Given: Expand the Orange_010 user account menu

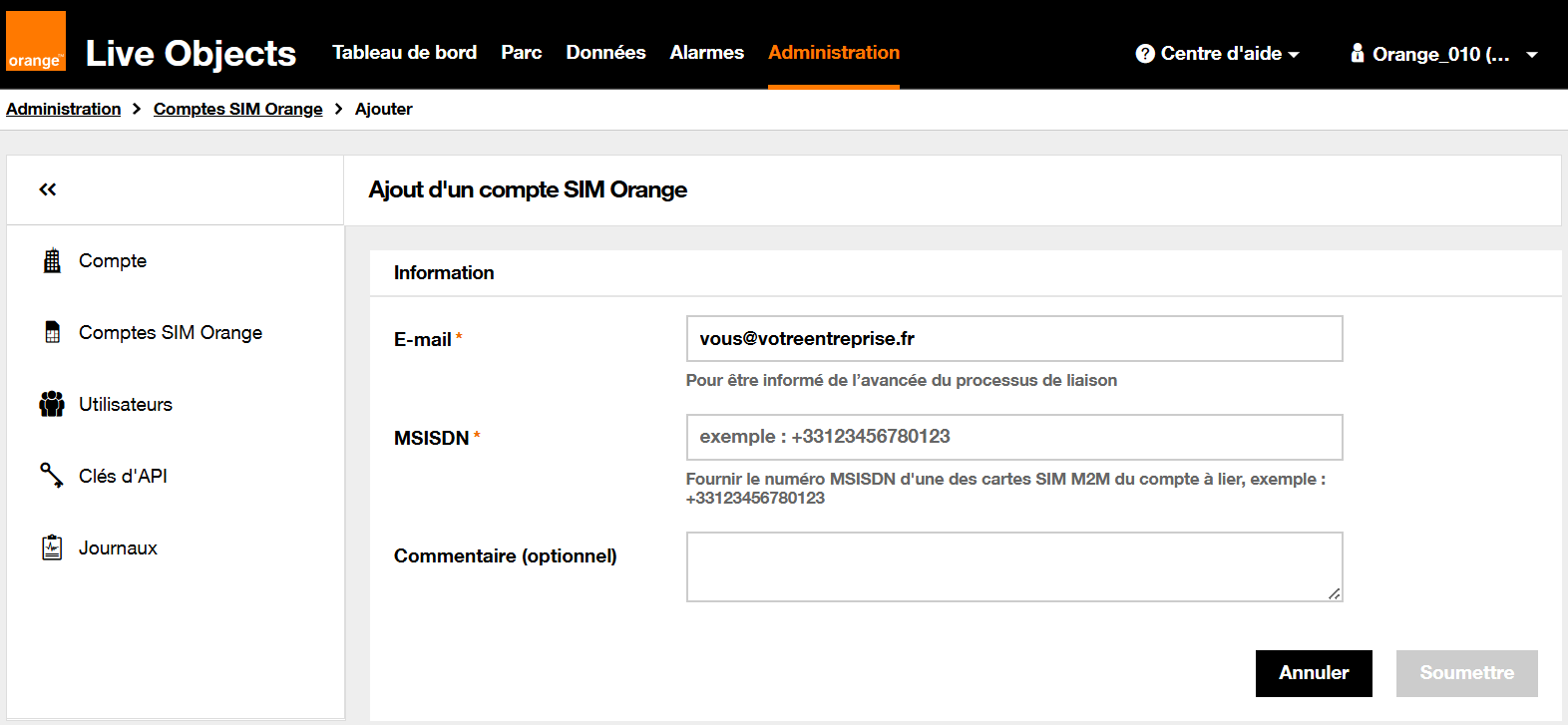Looking at the screenshot, I should point(1442,54).
